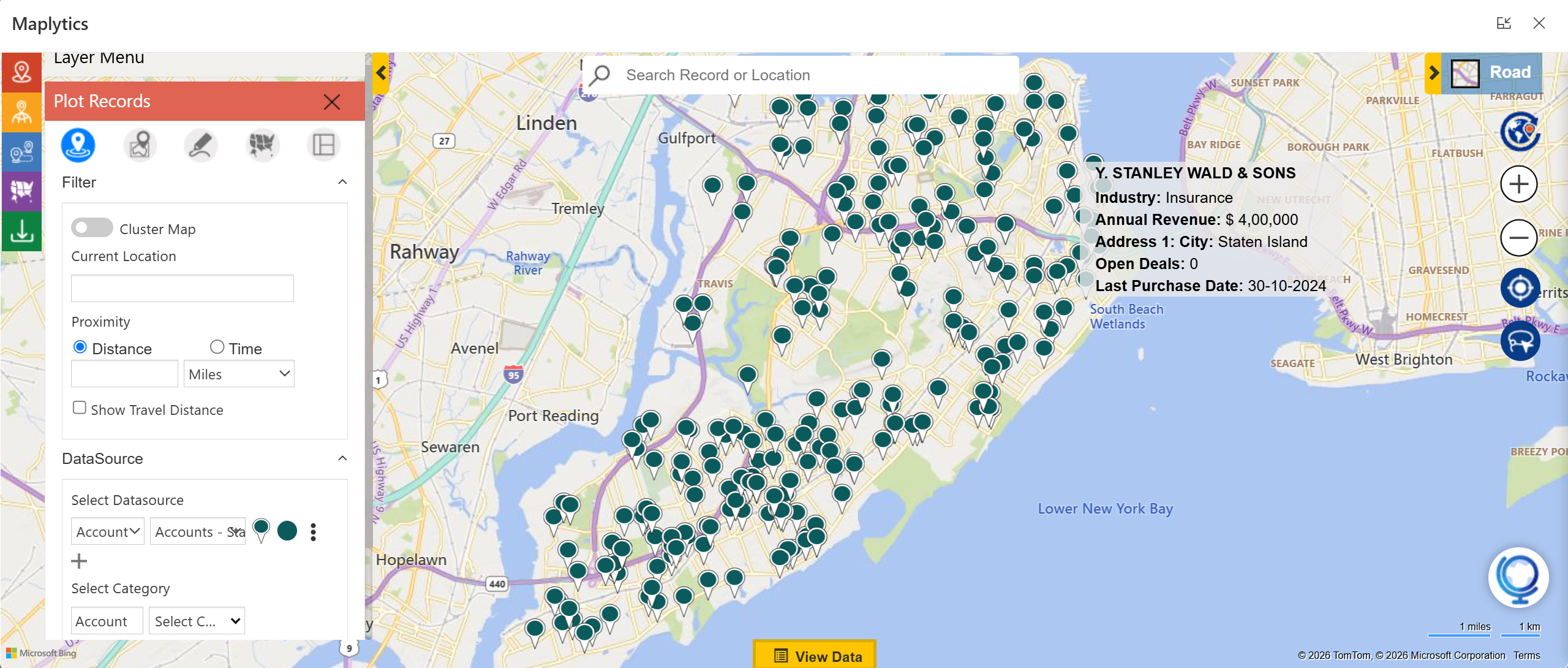Enable Show Travel Distance checkbox
1568x668 pixels.
point(79,408)
